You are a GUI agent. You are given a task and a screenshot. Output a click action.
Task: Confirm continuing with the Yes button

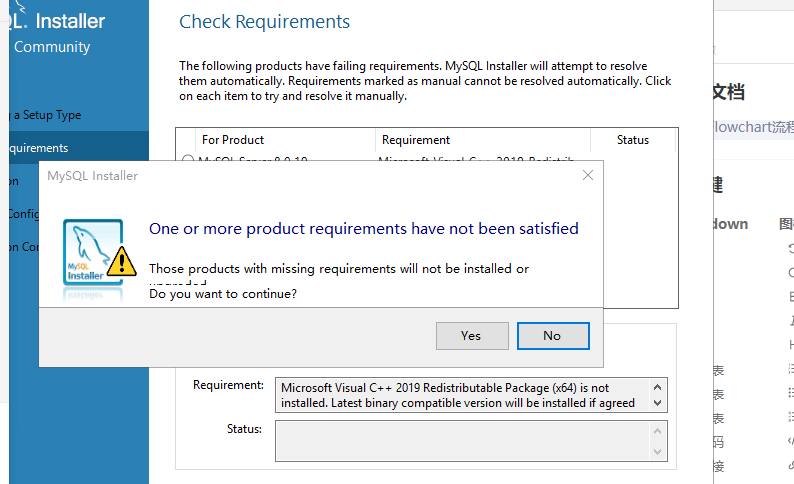tap(472, 336)
